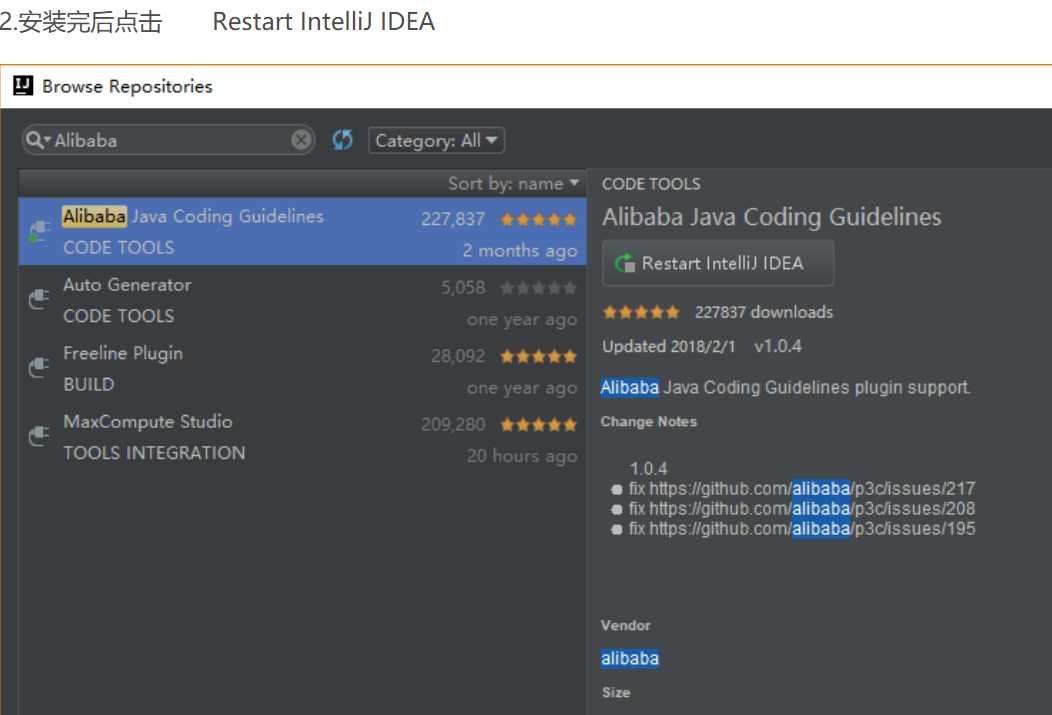Click the alibaba vendor link
The height and width of the screenshot is (715, 1052).
click(629, 659)
